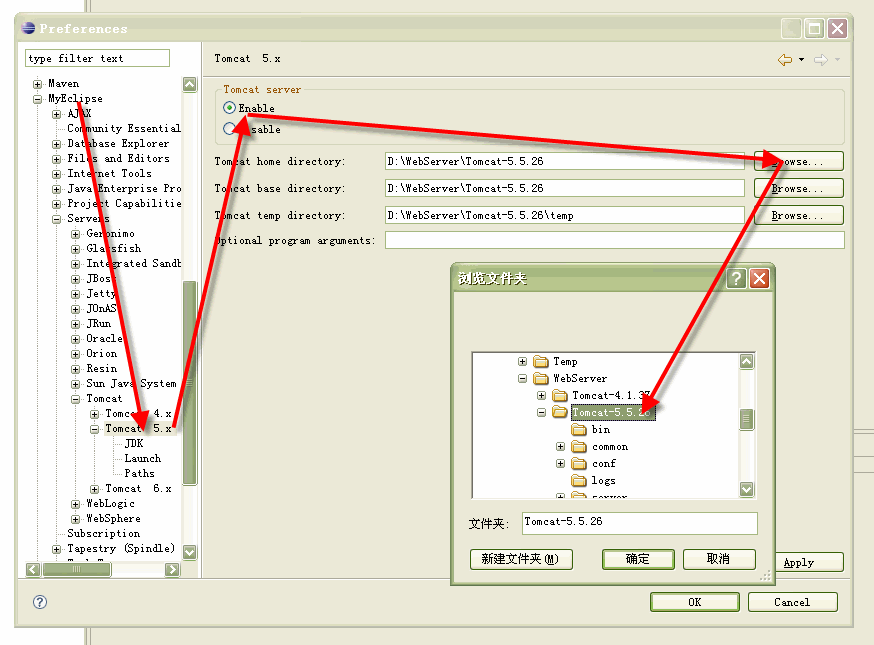This screenshot has width=874, height=645.
Task: Click the 确定 button in the browse dialog
Action: click(638, 559)
